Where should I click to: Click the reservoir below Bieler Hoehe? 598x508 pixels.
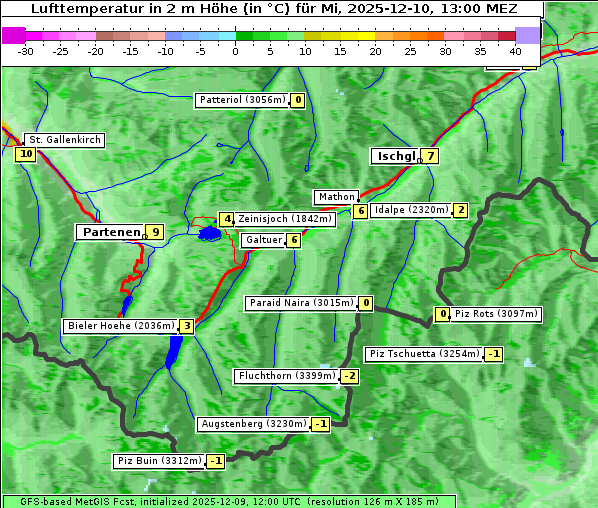[x=174, y=351]
